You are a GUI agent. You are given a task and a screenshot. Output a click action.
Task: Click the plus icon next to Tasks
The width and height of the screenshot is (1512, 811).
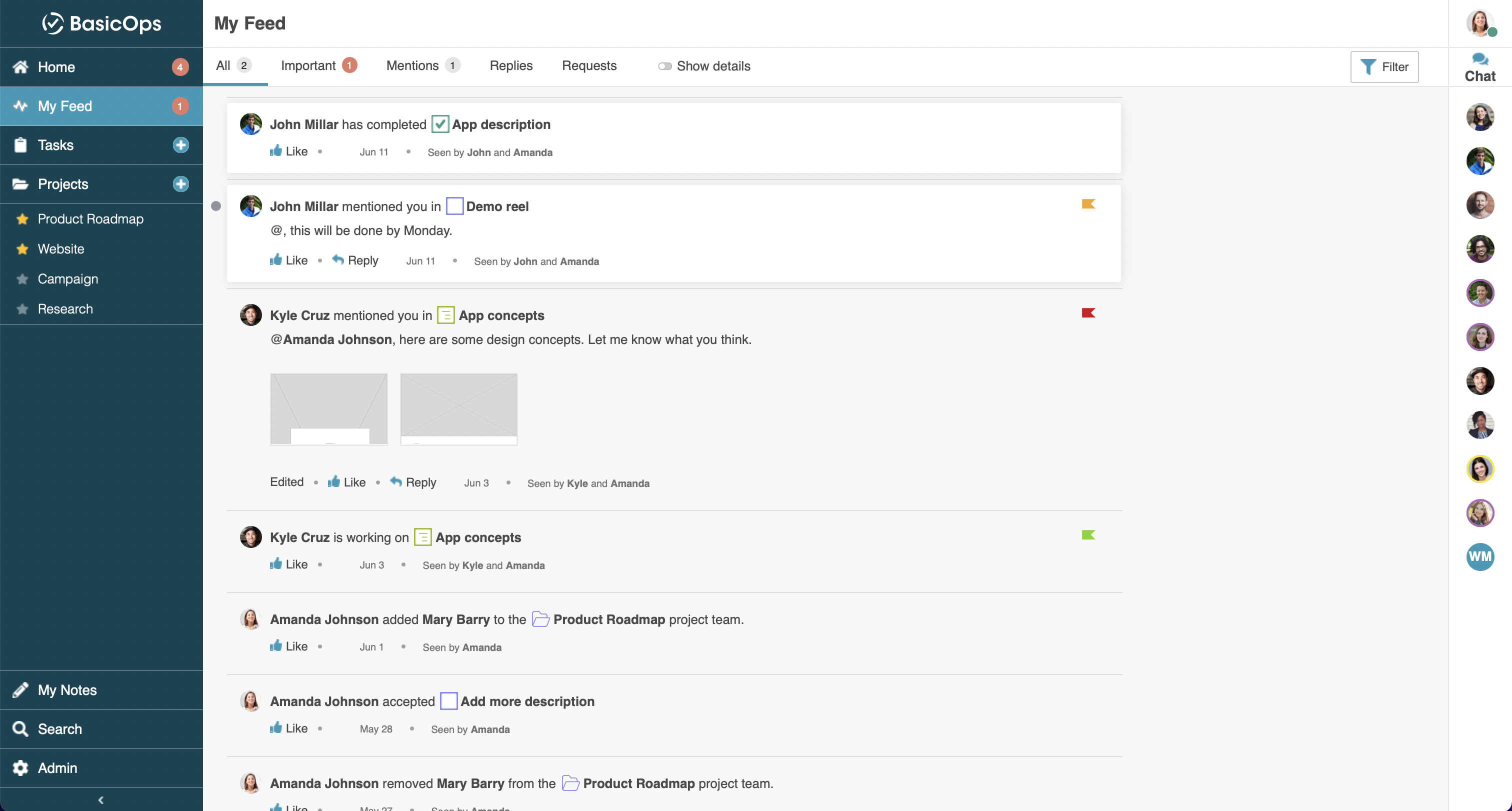(181, 145)
